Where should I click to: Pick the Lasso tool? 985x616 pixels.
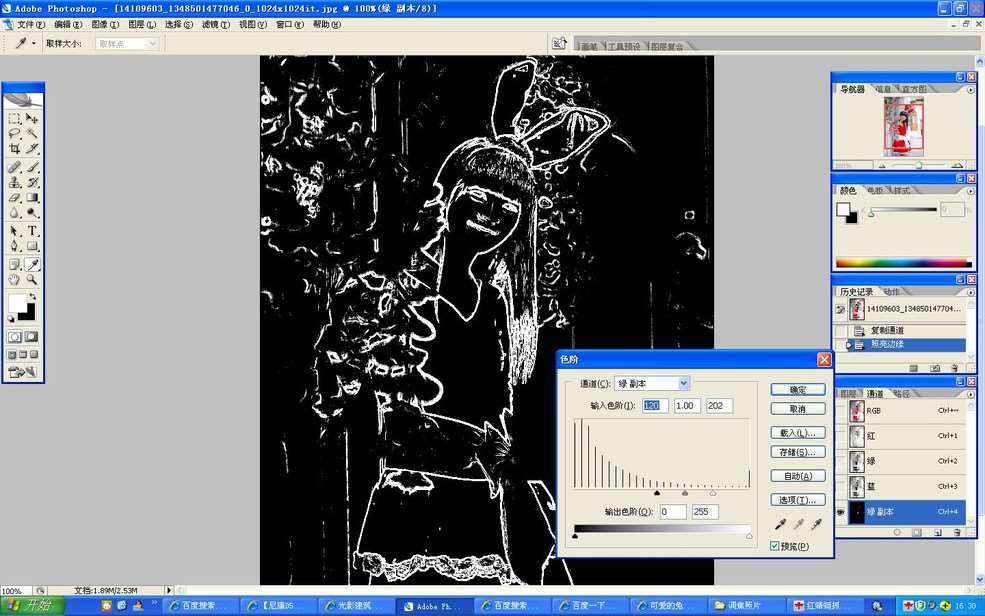[14, 133]
